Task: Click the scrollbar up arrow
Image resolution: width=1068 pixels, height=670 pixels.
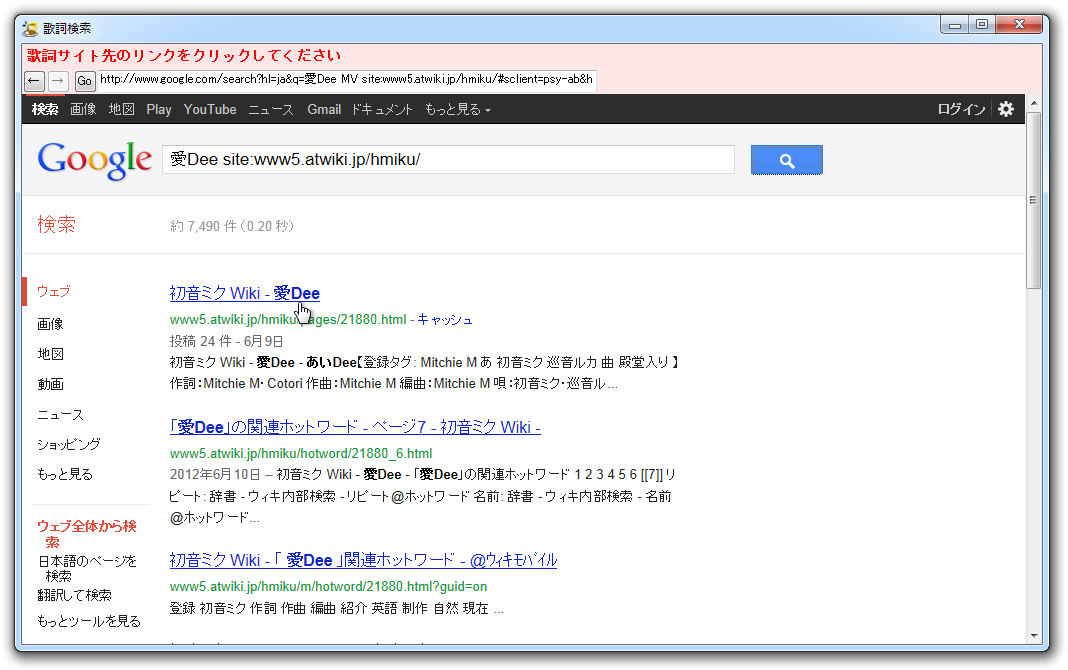Action: 1034,103
